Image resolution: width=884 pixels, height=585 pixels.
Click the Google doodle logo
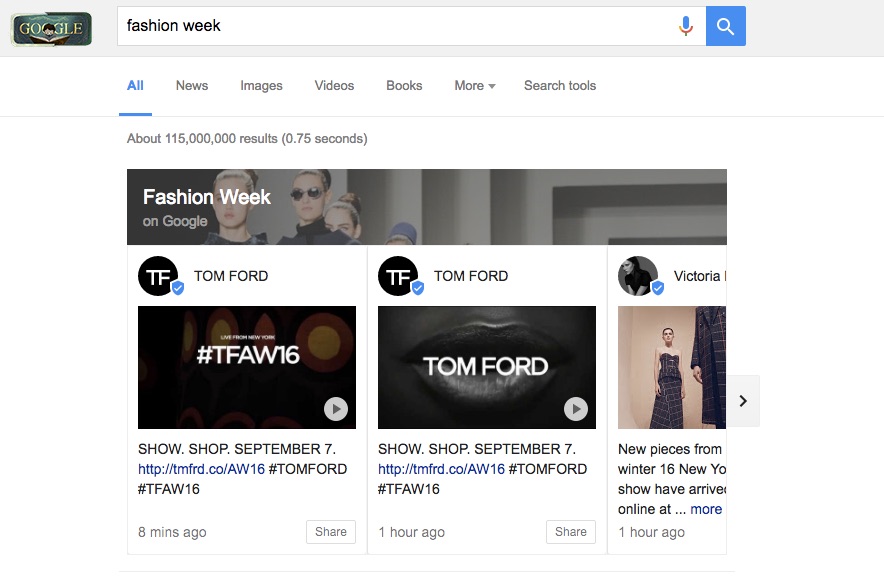[x=51, y=29]
